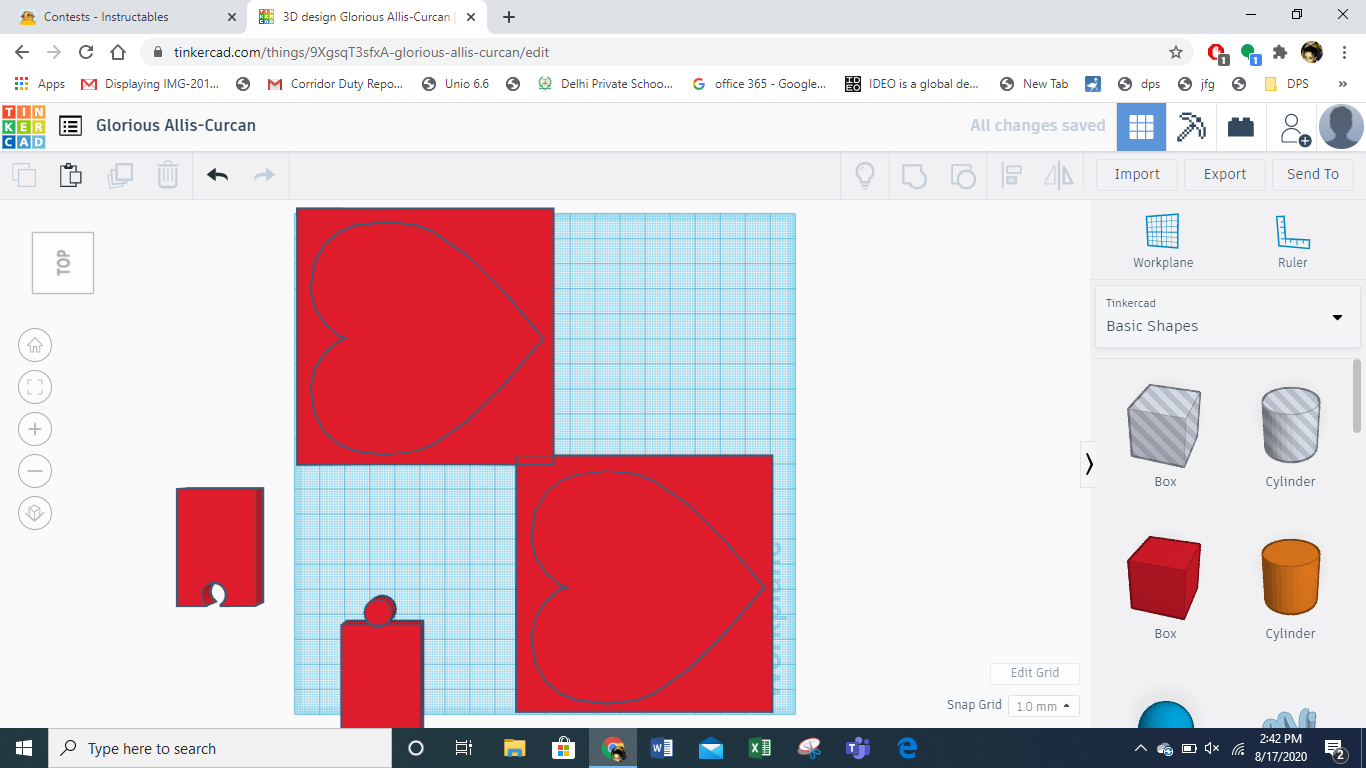Open Word from the taskbar
The height and width of the screenshot is (768, 1366).
661,748
